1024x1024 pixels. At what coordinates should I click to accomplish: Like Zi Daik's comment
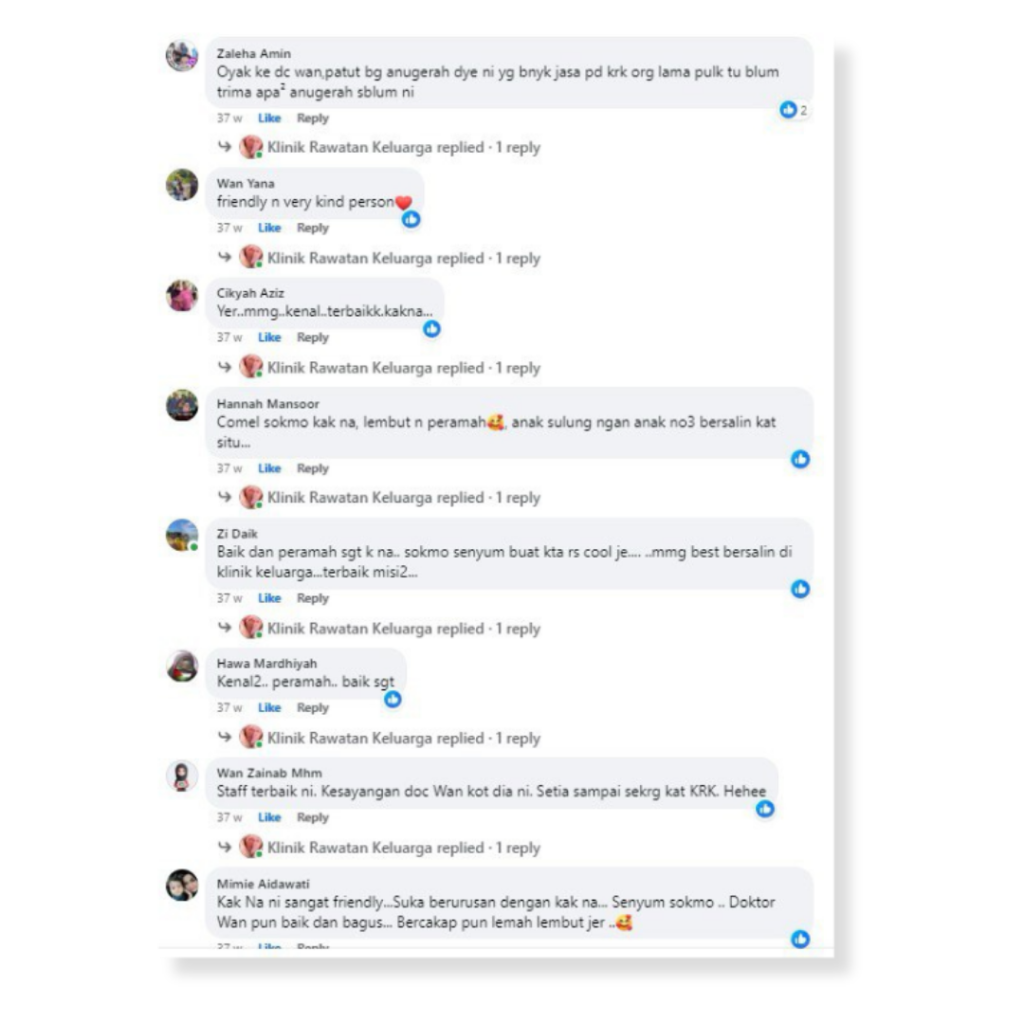point(269,598)
